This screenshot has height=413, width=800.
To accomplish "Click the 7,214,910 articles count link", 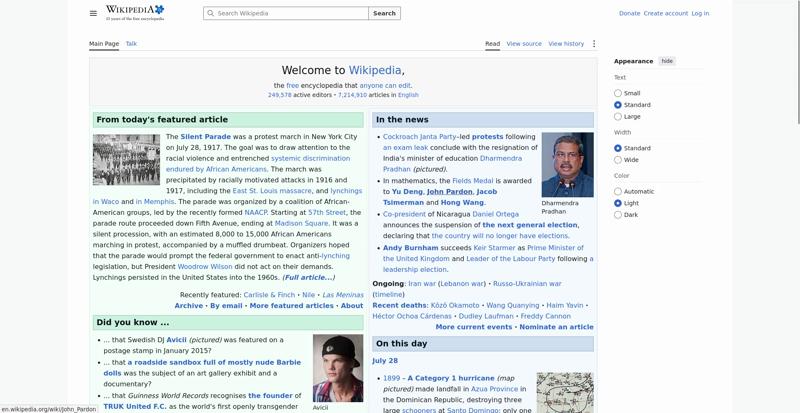I will coord(352,95).
